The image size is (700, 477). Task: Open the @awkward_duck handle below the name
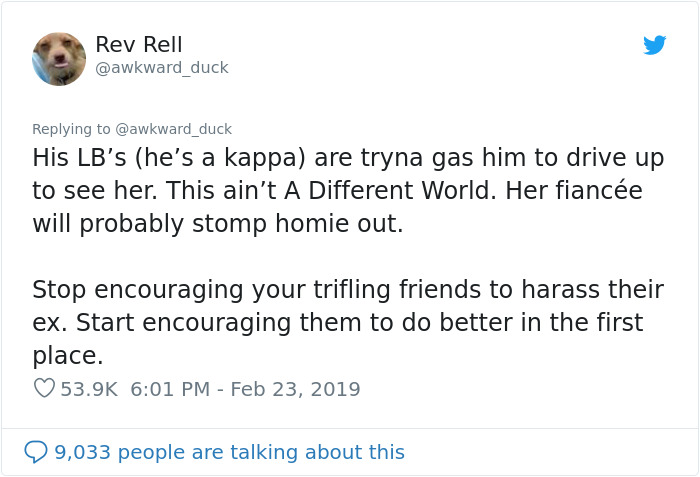[162, 68]
